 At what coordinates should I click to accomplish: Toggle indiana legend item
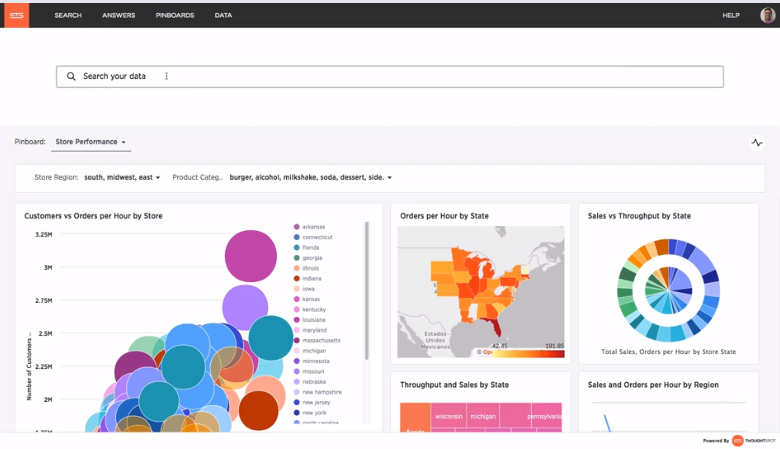coord(307,278)
